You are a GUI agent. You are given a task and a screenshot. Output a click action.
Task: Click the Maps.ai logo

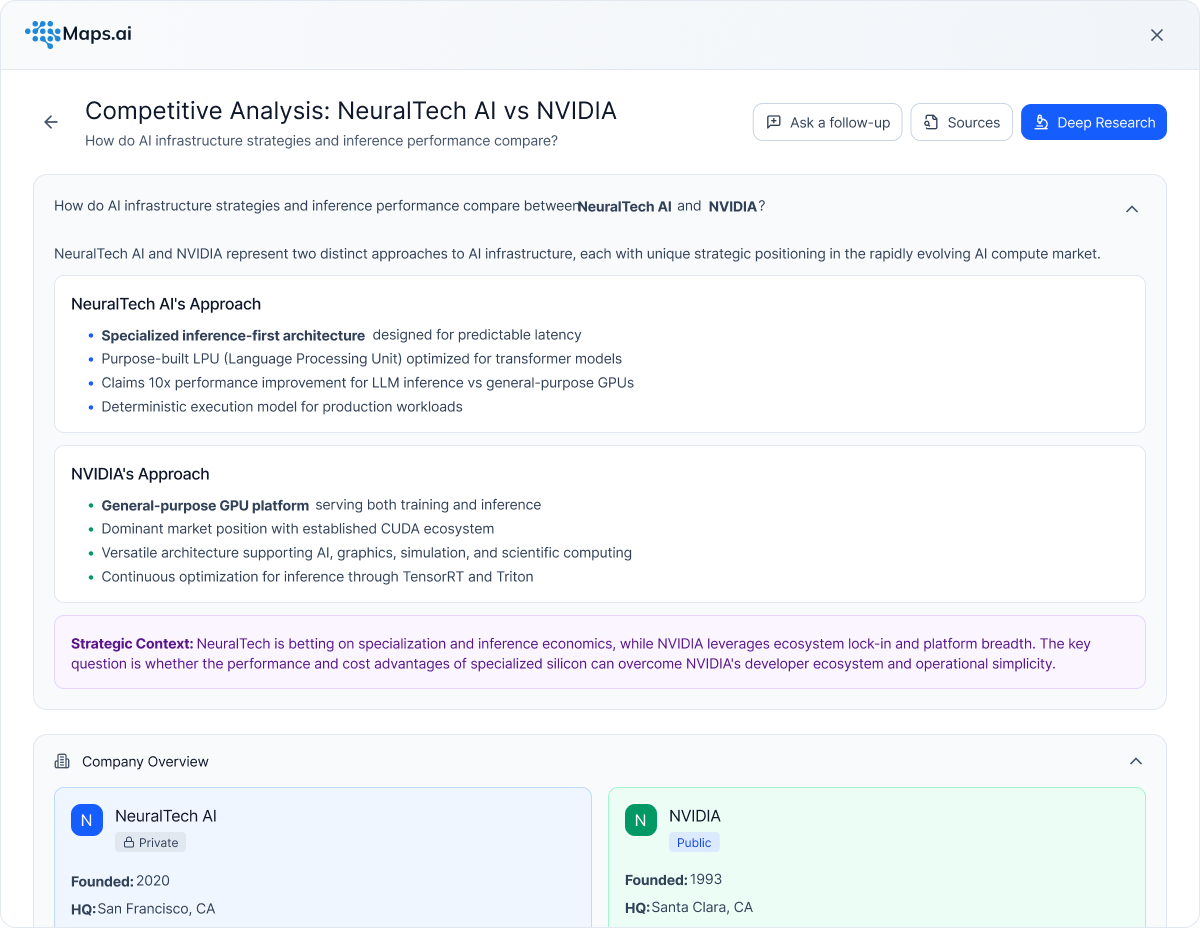(x=78, y=34)
